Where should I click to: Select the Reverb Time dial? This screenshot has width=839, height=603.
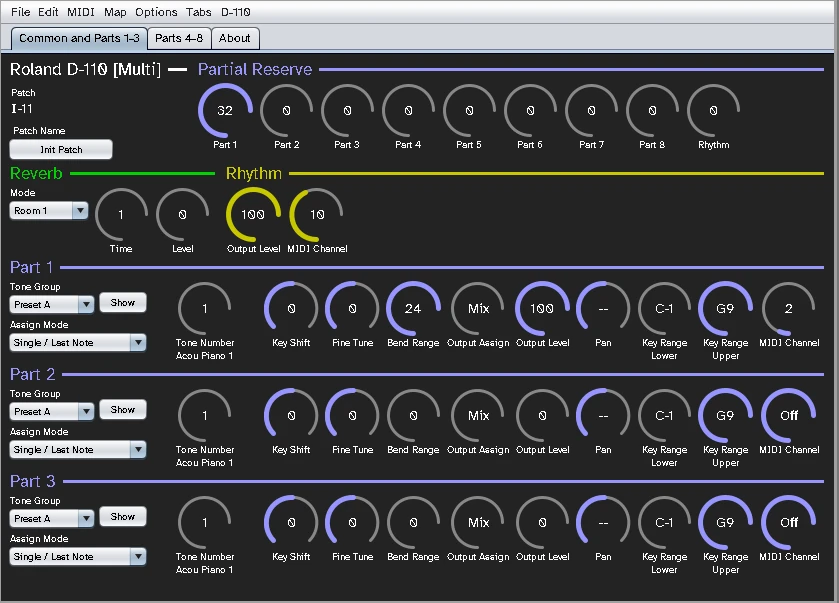(x=121, y=215)
